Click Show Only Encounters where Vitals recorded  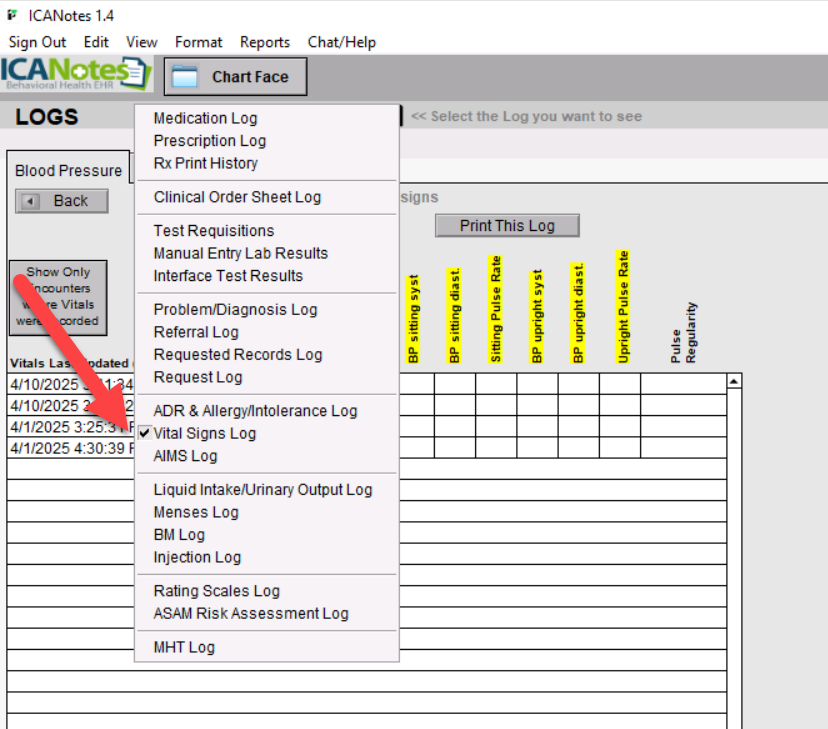point(58,296)
